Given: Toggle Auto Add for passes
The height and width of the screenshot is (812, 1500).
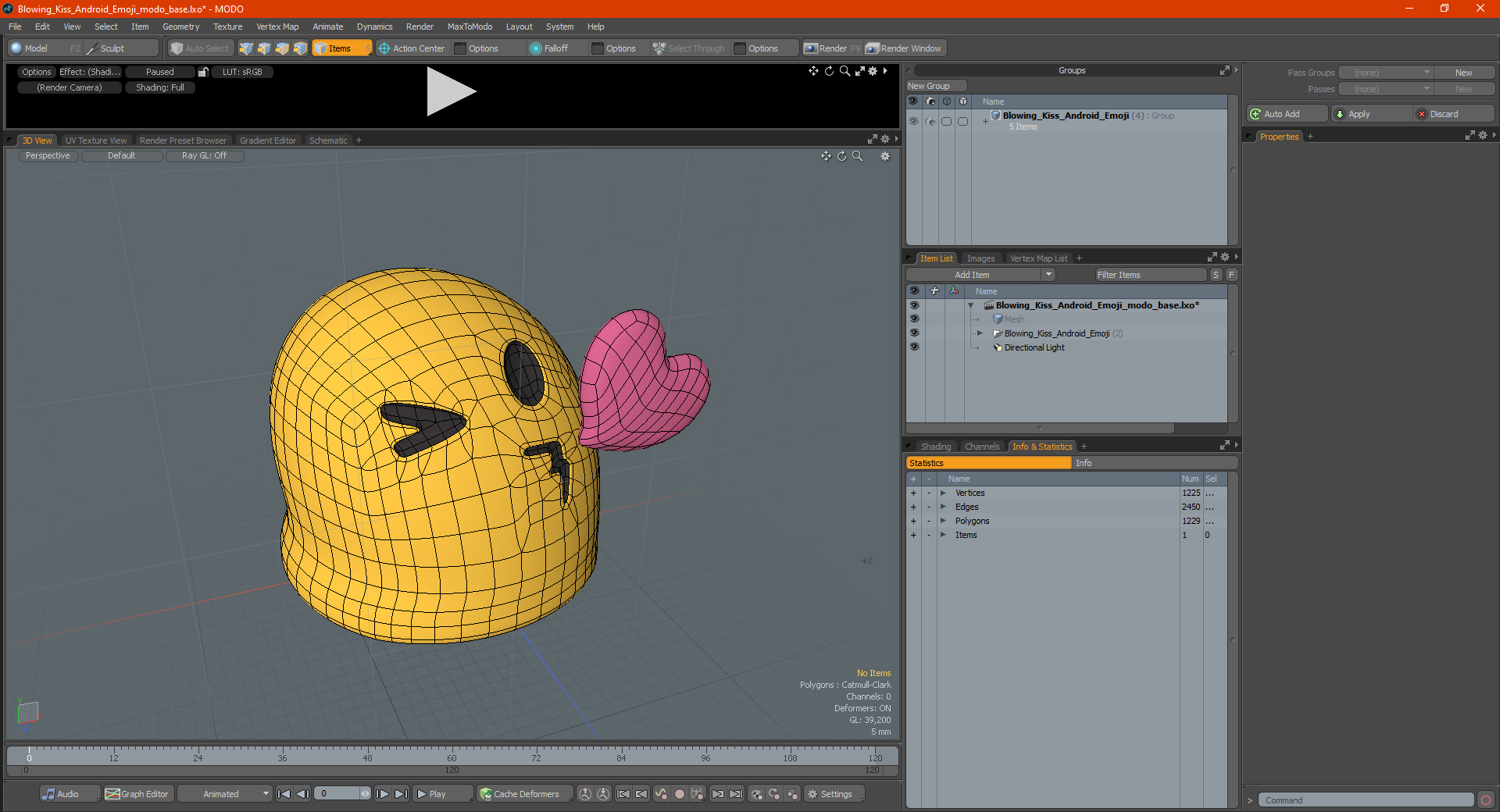Looking at the screenshot, I should 1287,114.
